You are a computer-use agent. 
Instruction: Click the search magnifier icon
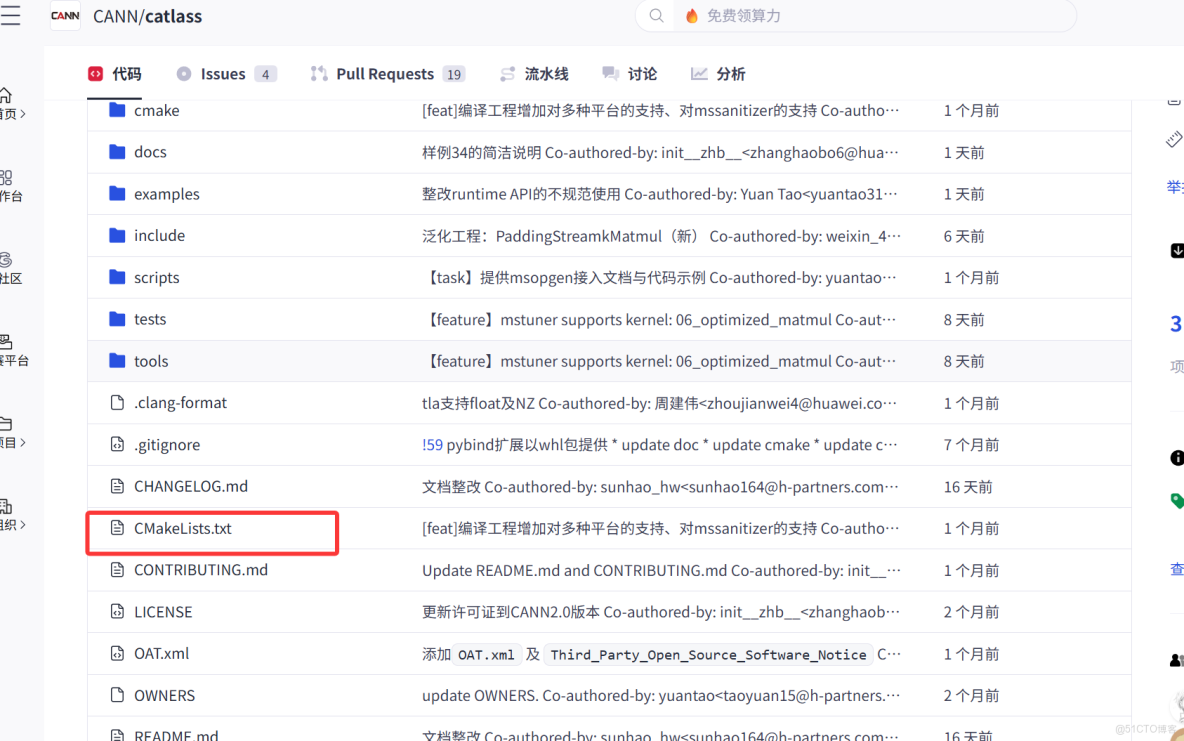pos(655,16)
